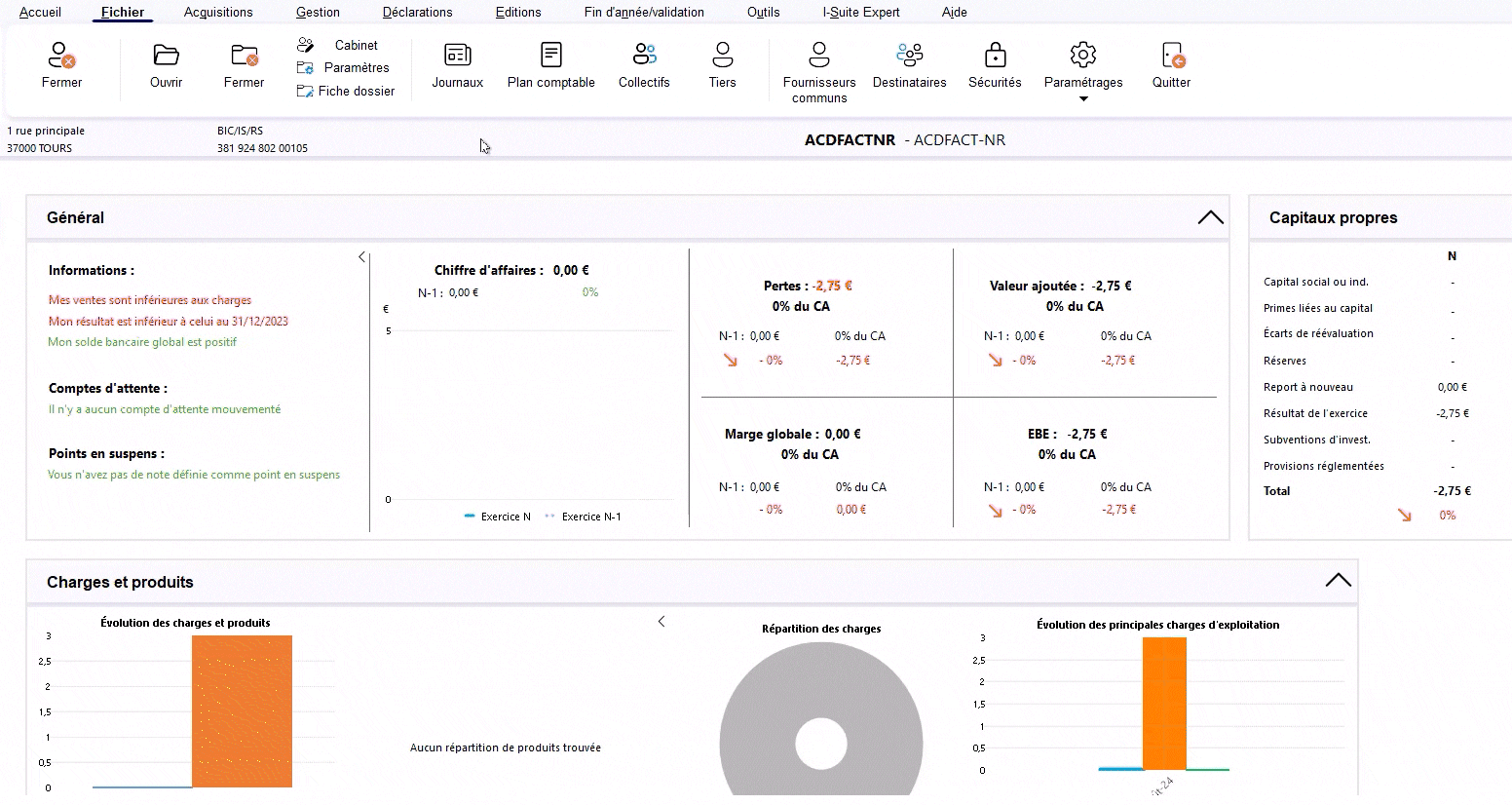The image size is (1512, 805).
Task: Open the Déclarations menu
Action: click(x=417, y=12)
